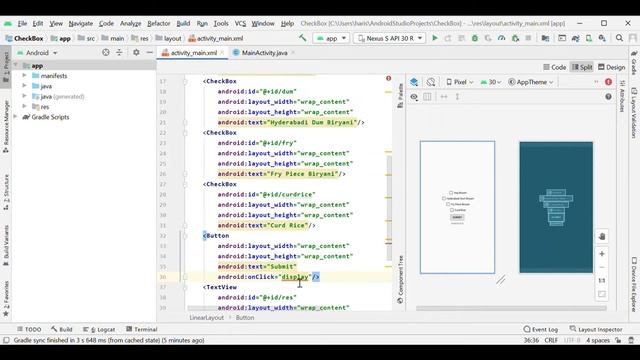Open the Refactor menu

(x=158, y=24)
